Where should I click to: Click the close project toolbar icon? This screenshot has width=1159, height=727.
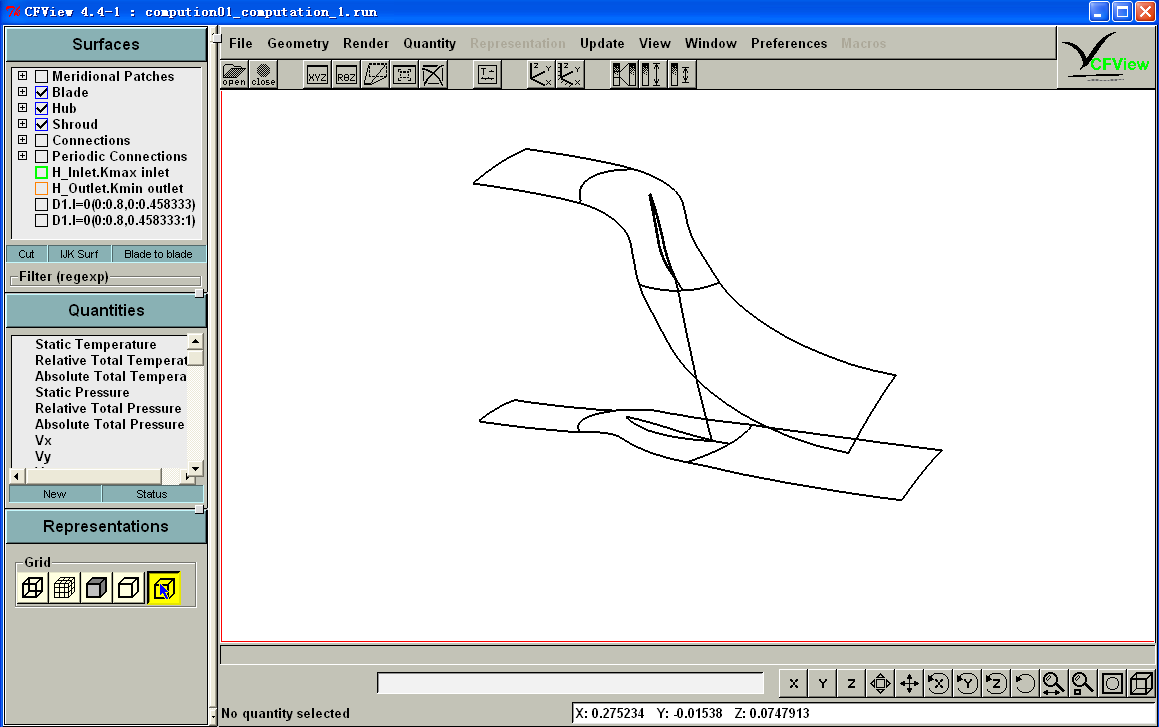click(263, 75)
